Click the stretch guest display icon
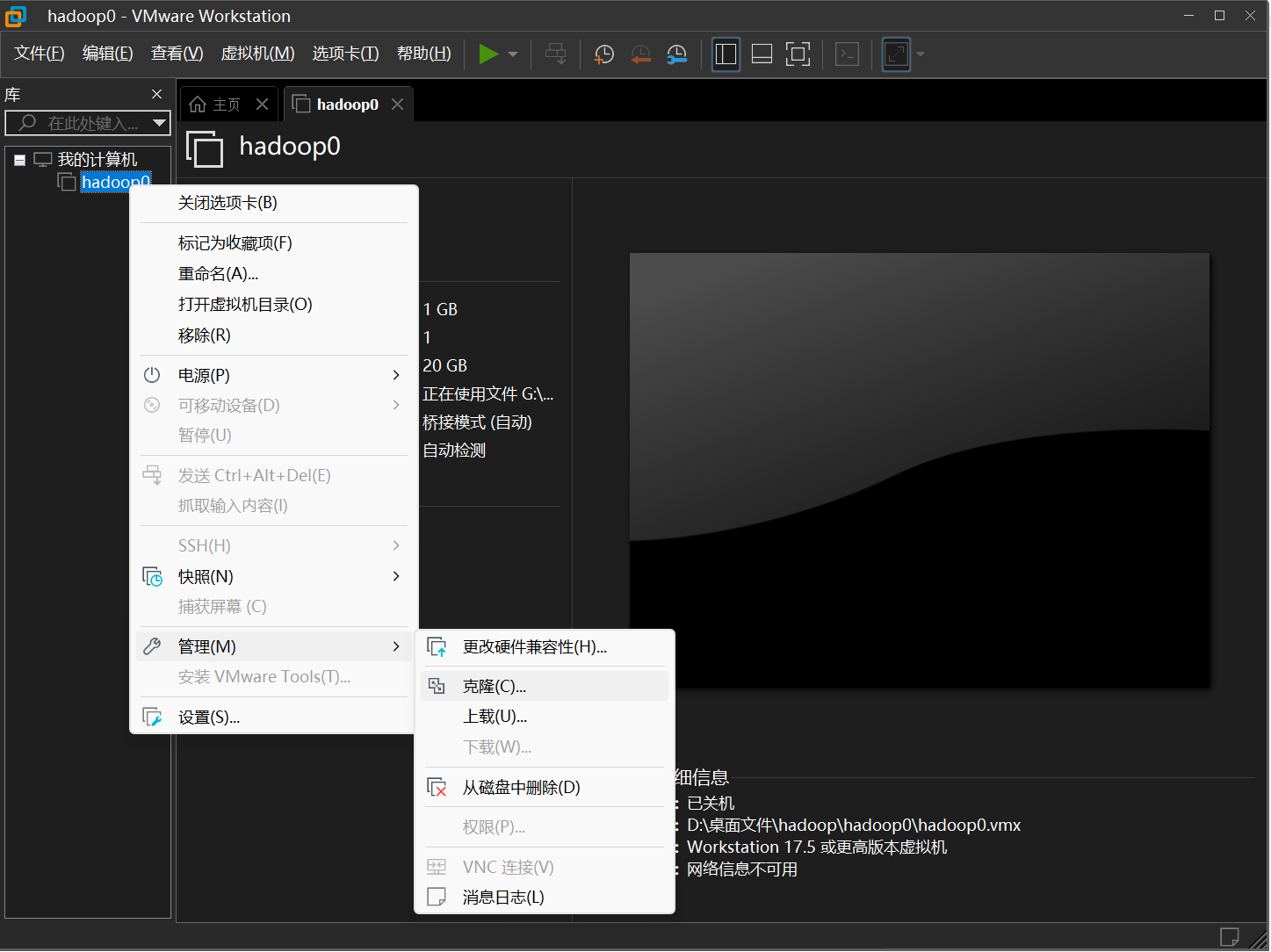 [x=896, y=54]
